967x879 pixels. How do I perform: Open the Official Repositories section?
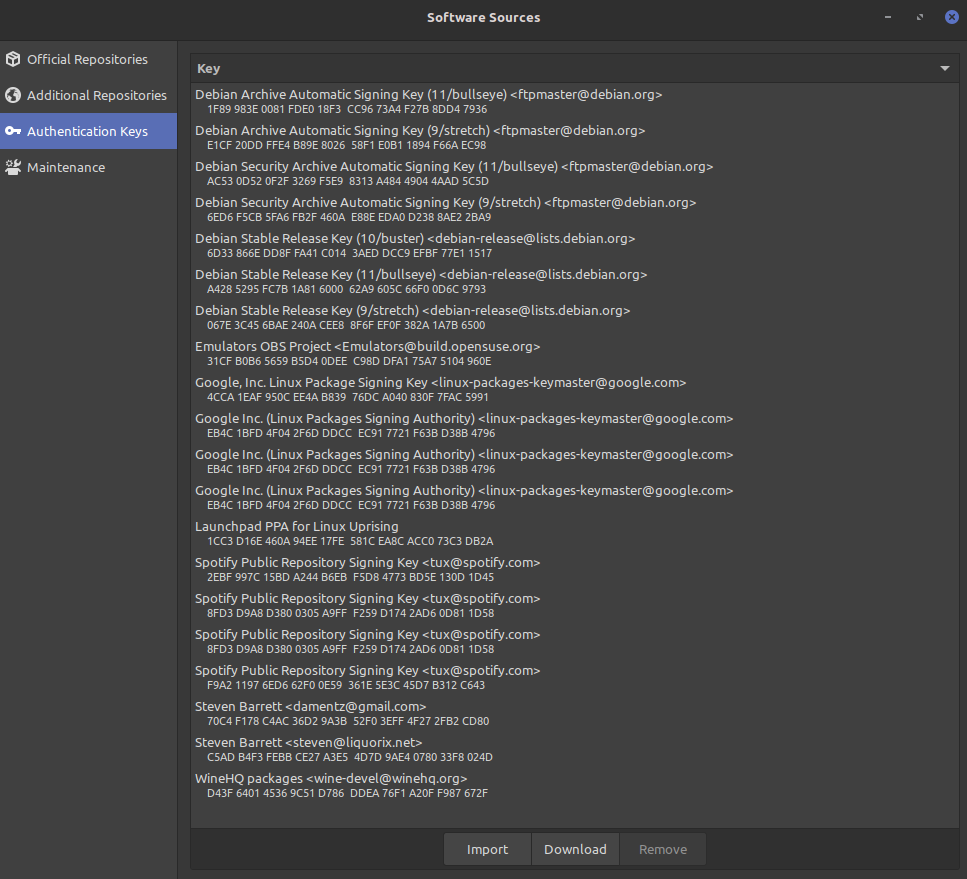tap(88, 59)
